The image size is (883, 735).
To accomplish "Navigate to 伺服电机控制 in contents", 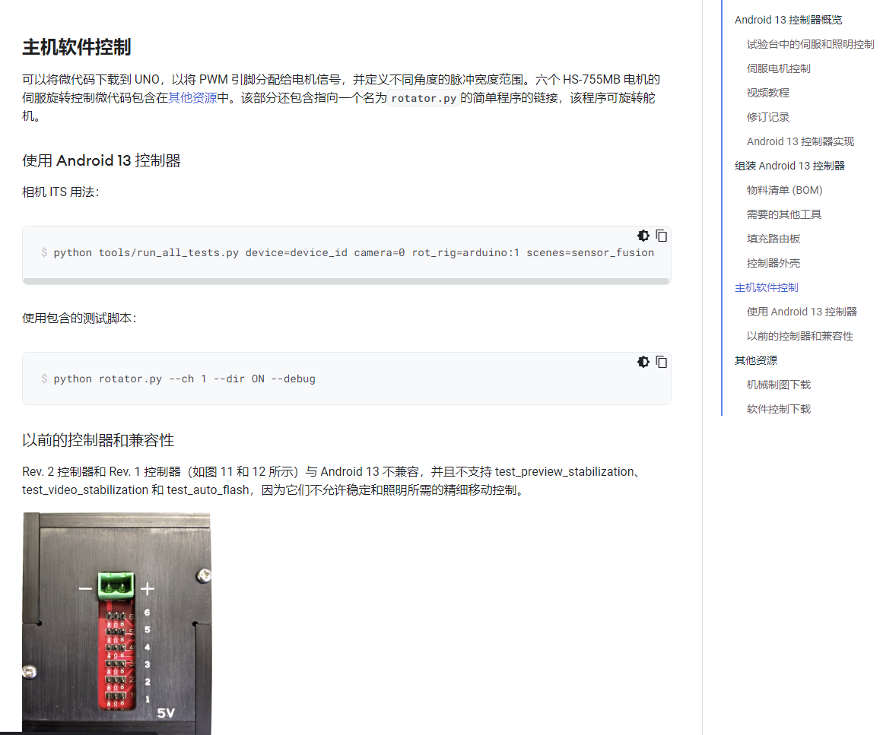I will tap(778, 69).
